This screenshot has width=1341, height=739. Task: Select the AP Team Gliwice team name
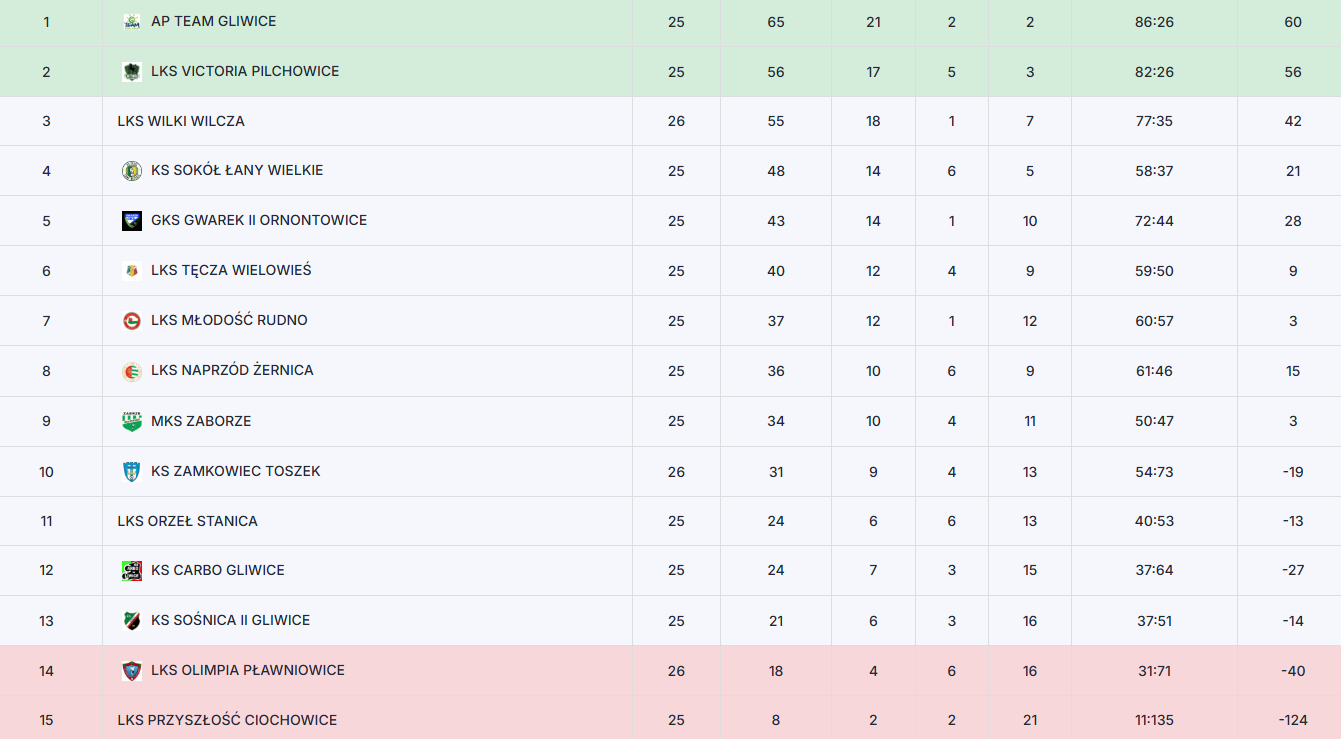click(x=214, y=21)
